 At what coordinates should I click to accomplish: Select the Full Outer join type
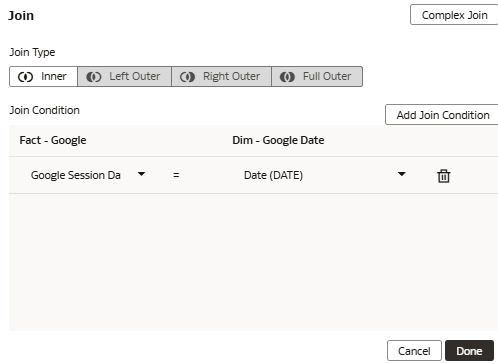click(x=317, y=76)
